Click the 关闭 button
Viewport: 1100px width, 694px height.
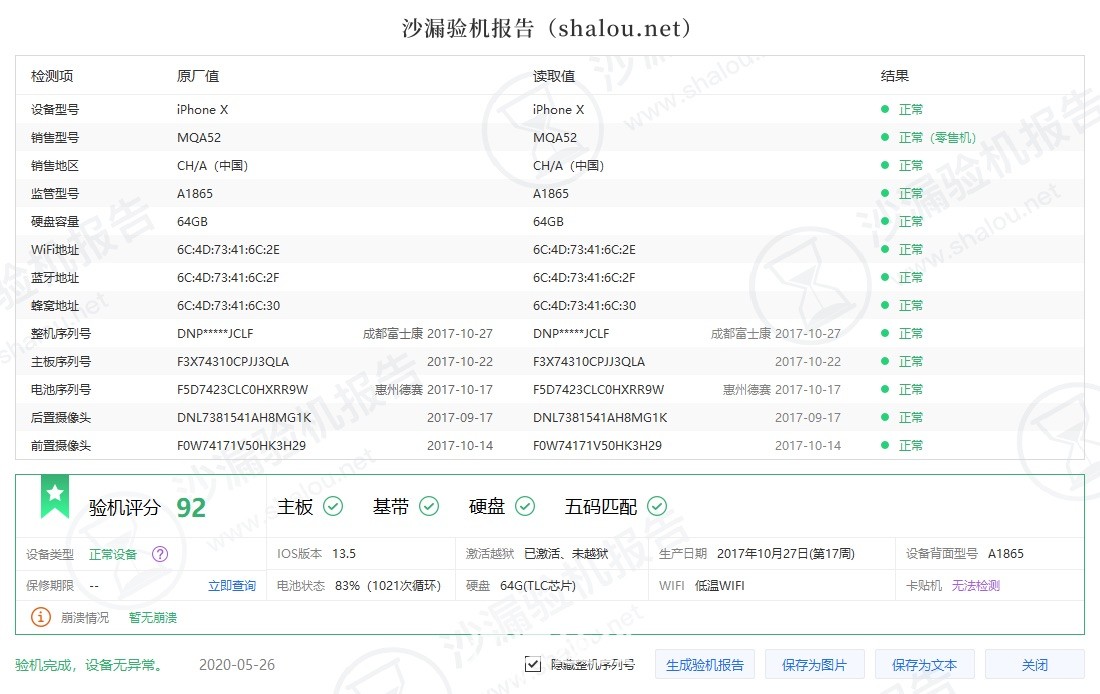point(1035,665)
